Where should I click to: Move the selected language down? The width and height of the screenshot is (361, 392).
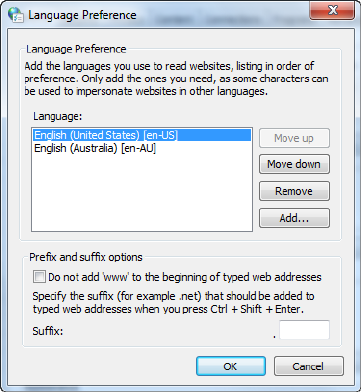tap(294, 164)
